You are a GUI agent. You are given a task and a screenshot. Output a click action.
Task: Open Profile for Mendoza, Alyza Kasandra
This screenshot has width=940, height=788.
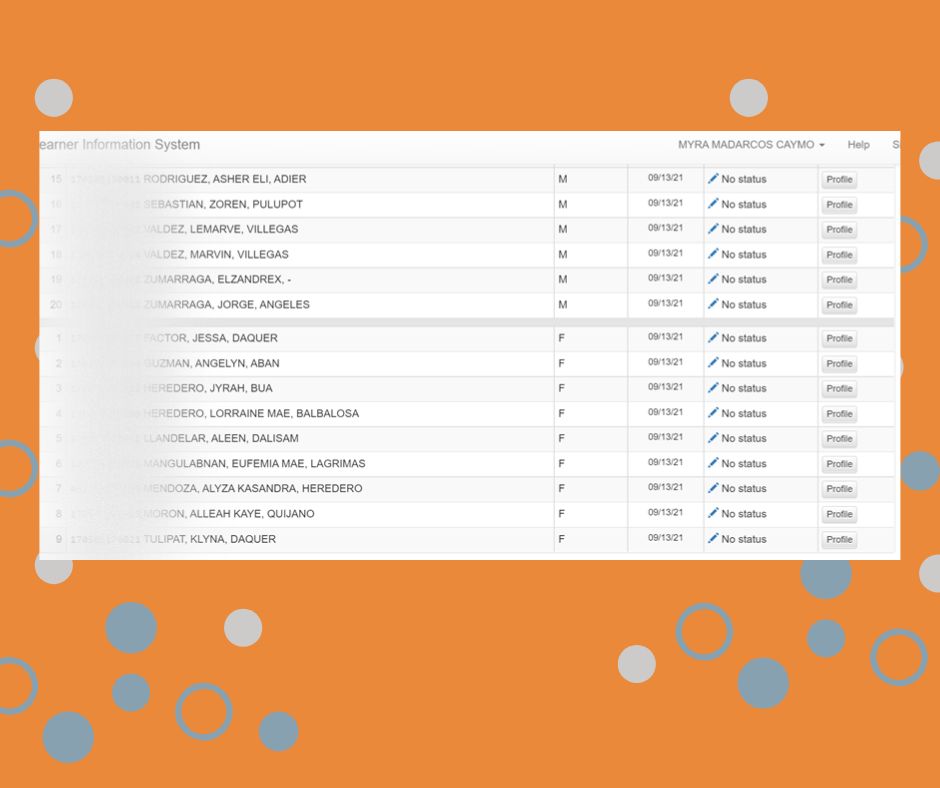[x=839, y=489]
